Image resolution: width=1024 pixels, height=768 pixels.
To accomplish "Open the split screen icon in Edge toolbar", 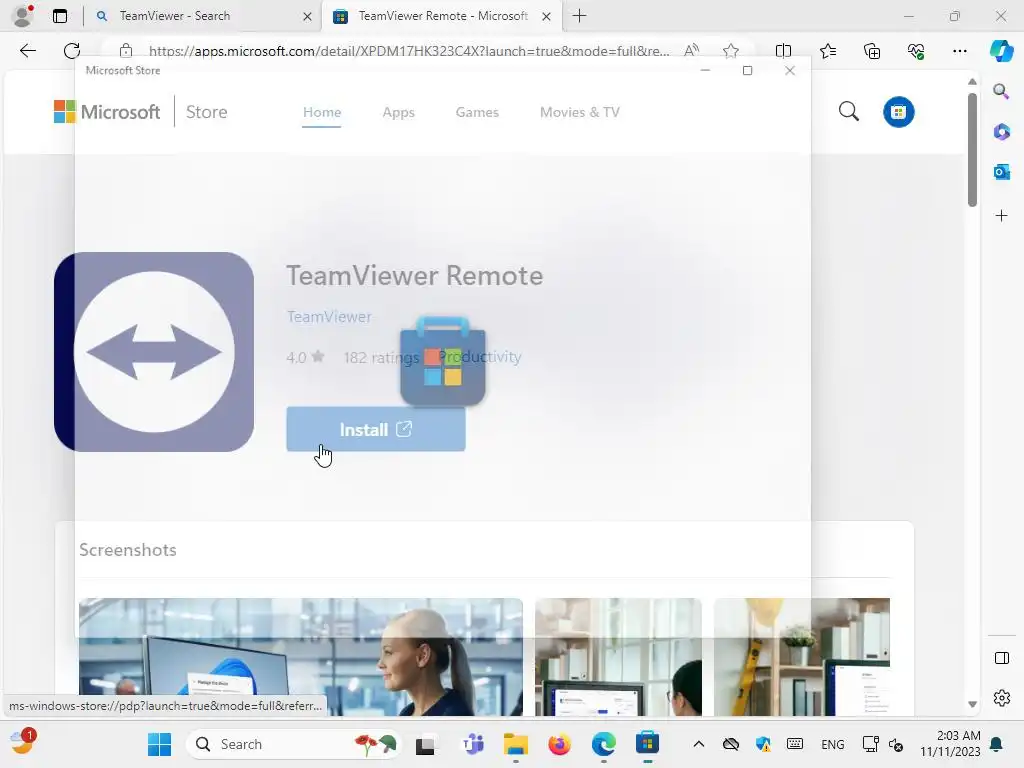I will [783, 50].
